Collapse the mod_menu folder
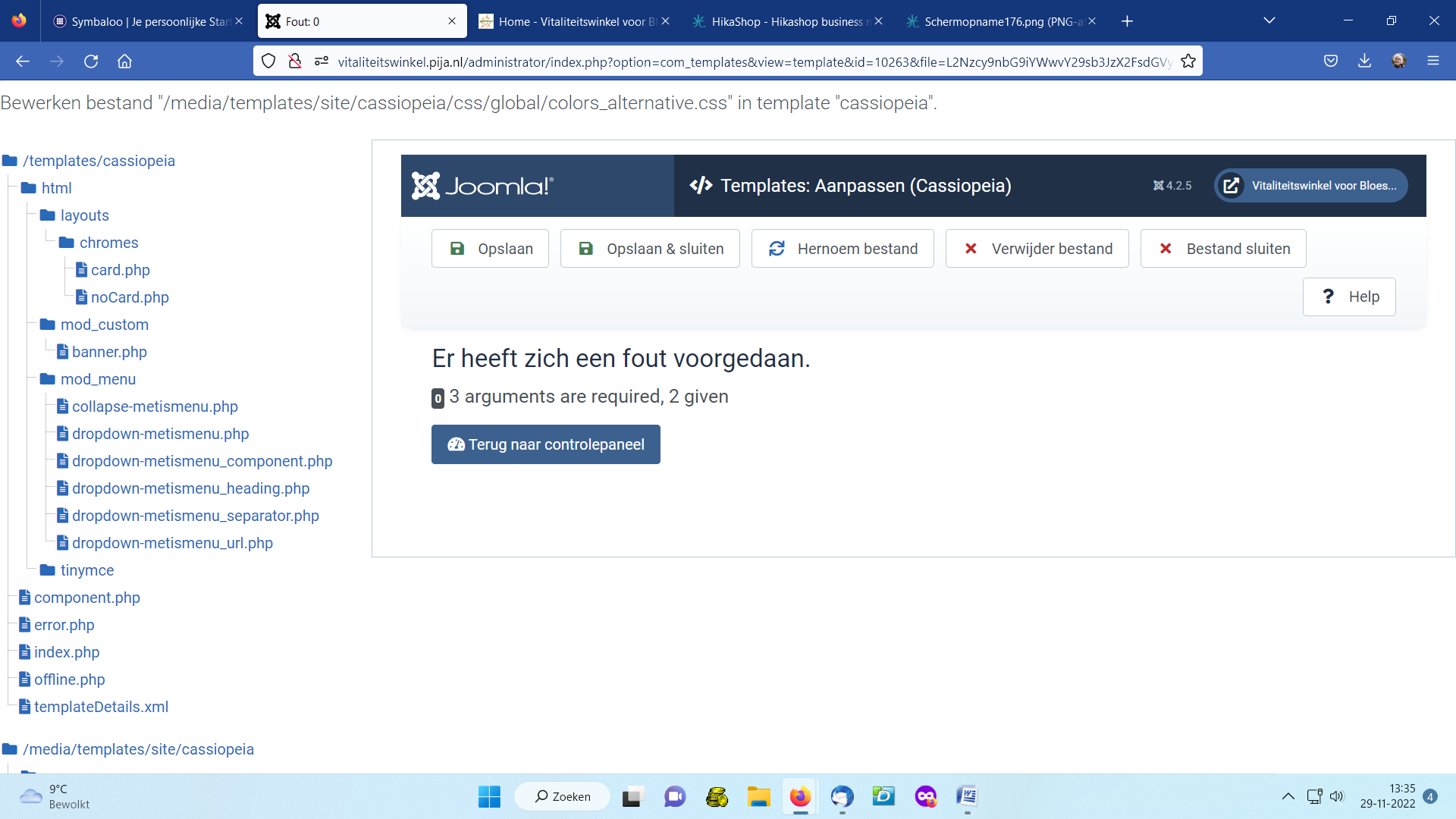The height and width of the screenshot is (819, 1456). [x=98, y=379]
